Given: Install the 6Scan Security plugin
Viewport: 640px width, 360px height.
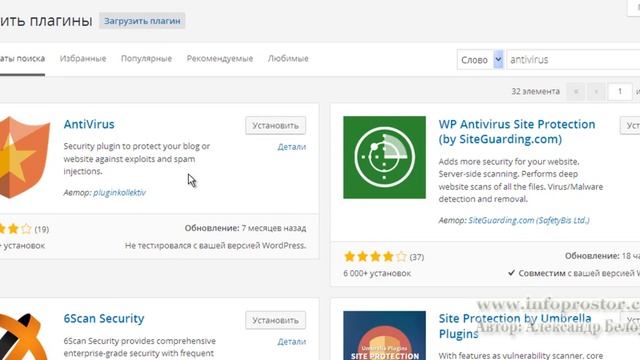Looking at the screenshot, I should point(276,320).
